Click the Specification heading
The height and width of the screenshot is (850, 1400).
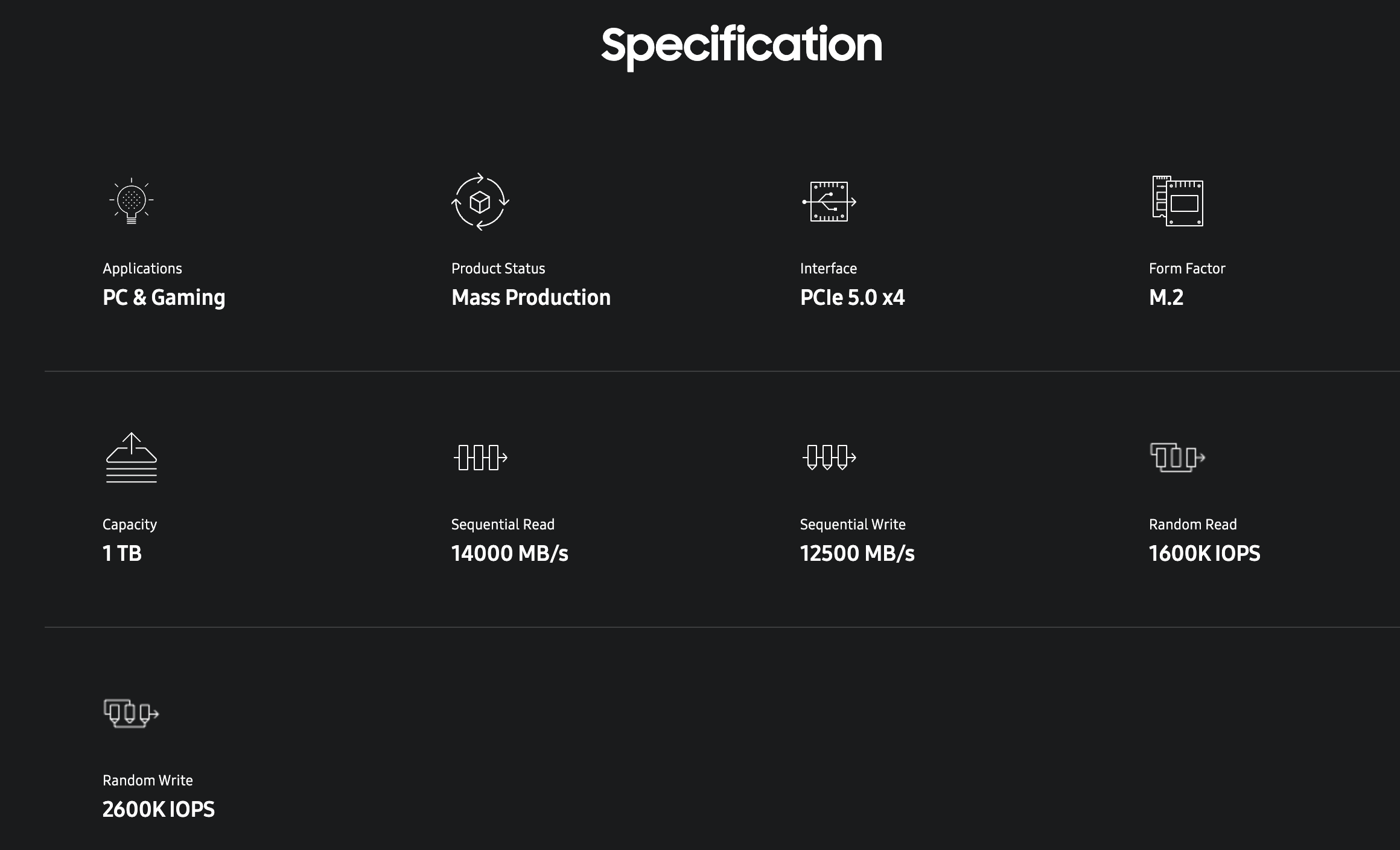742,46
